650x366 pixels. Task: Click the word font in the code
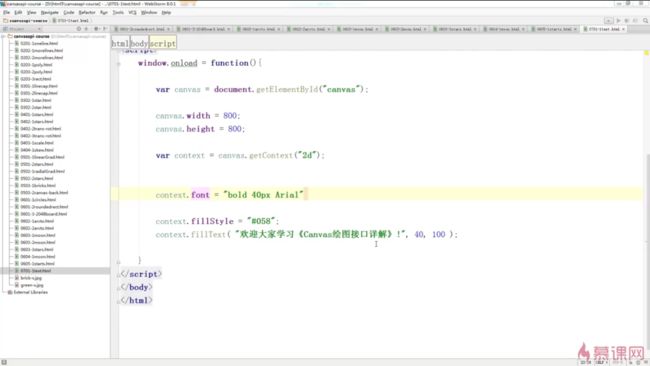200,195
